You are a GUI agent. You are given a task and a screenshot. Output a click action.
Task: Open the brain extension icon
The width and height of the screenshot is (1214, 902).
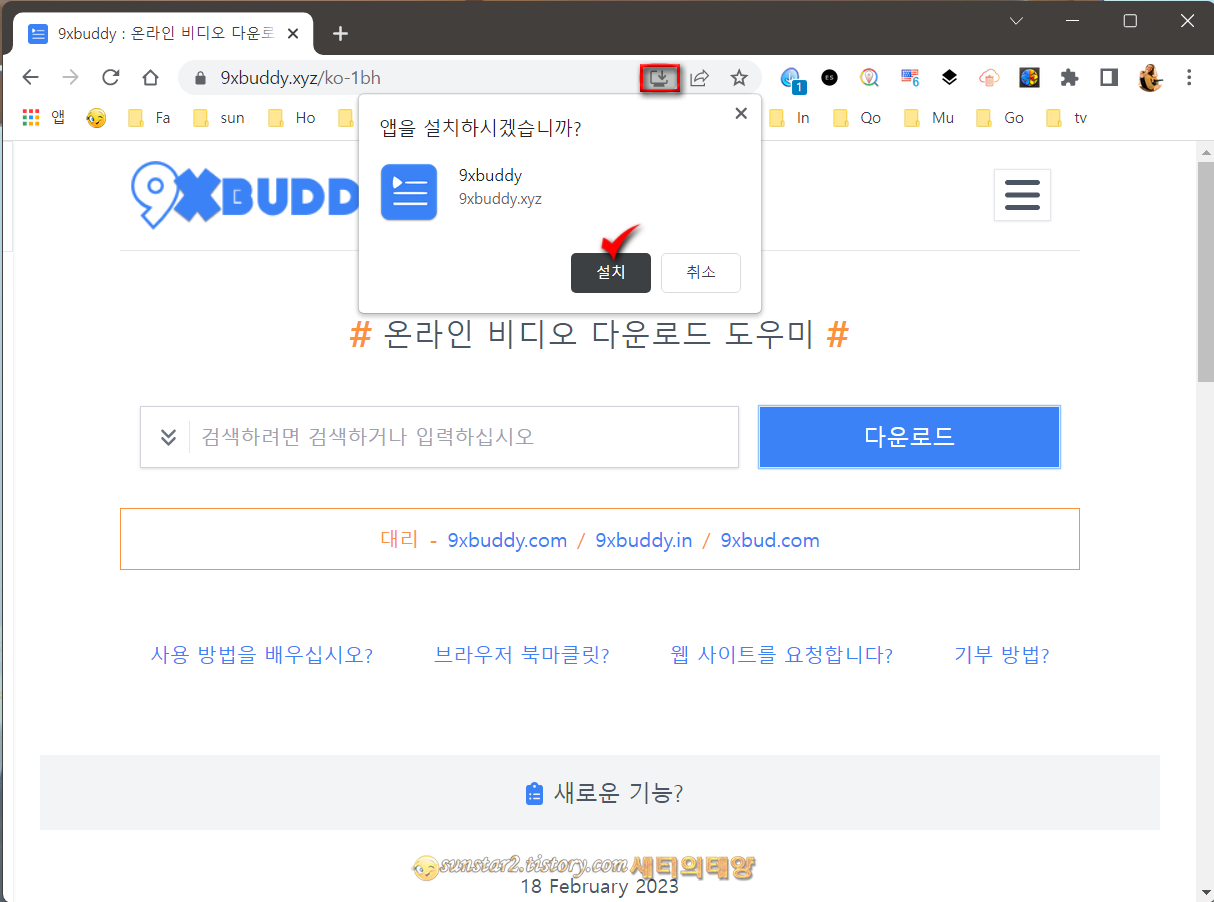1029,77
